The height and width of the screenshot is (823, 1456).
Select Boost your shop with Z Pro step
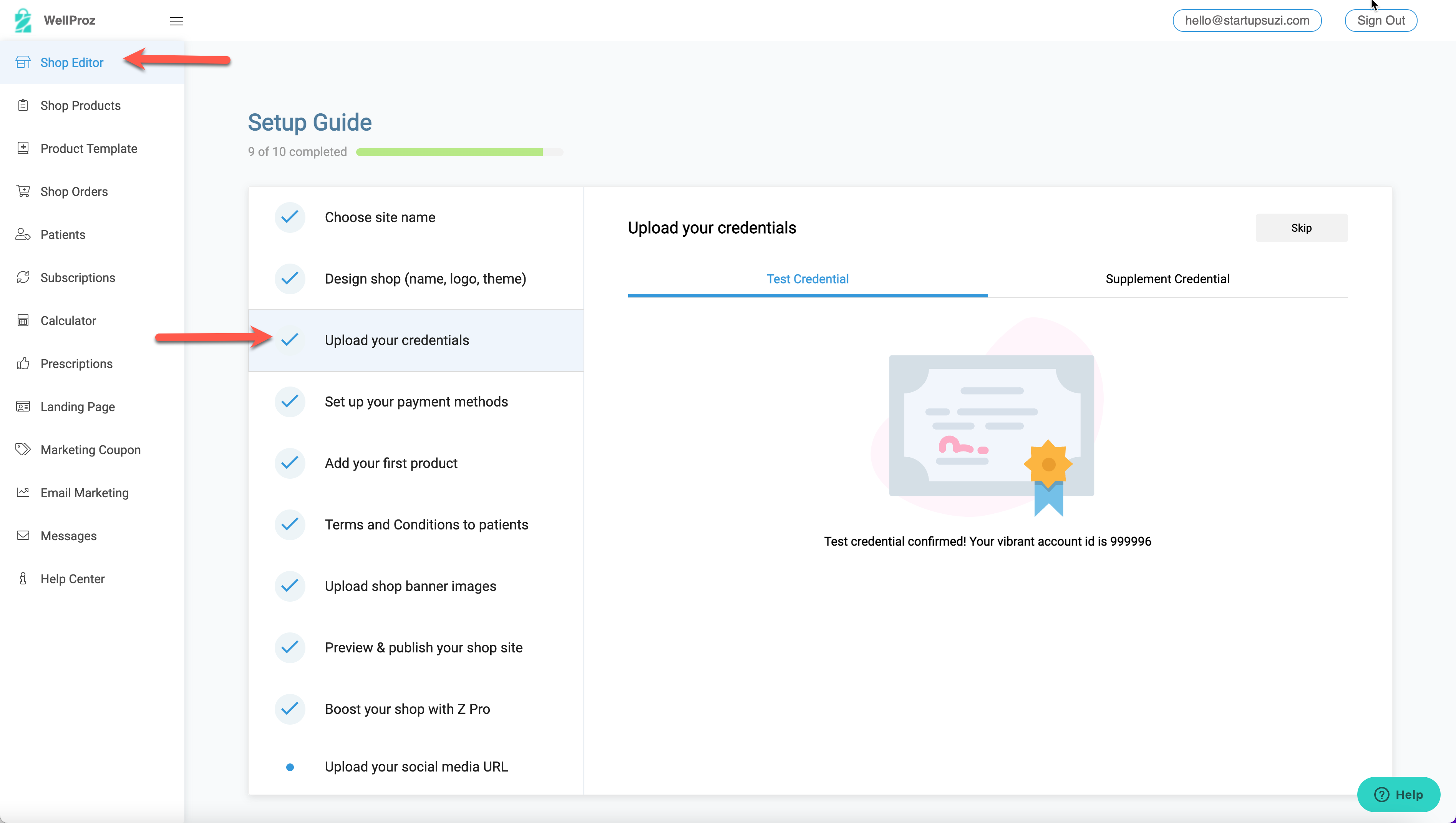tap(416, 709)
